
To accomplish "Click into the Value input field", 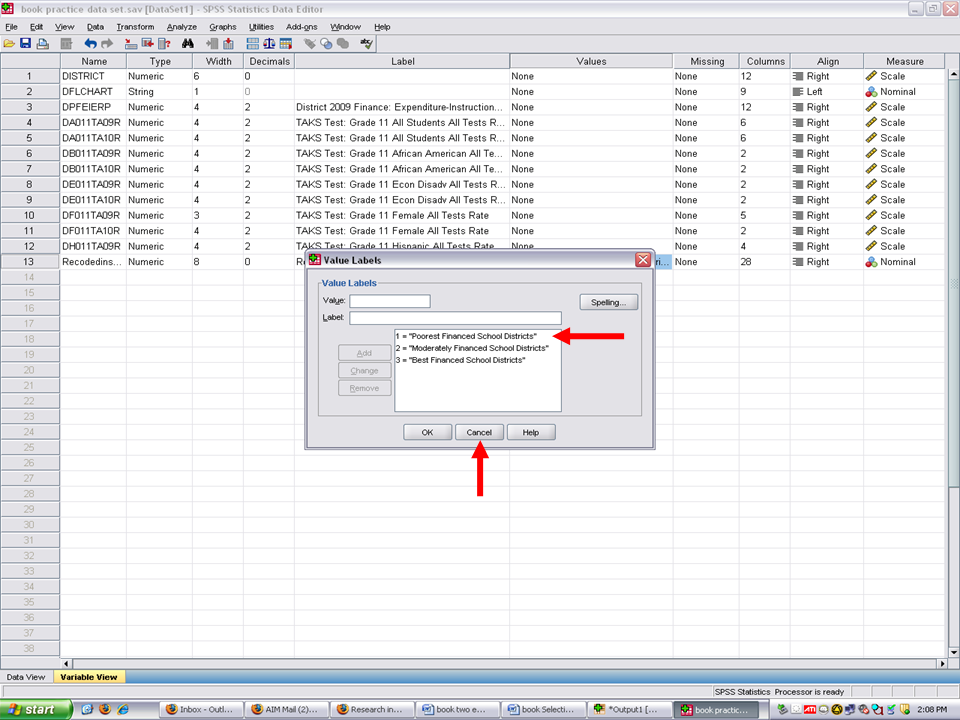I will click(x=389, y=301).
